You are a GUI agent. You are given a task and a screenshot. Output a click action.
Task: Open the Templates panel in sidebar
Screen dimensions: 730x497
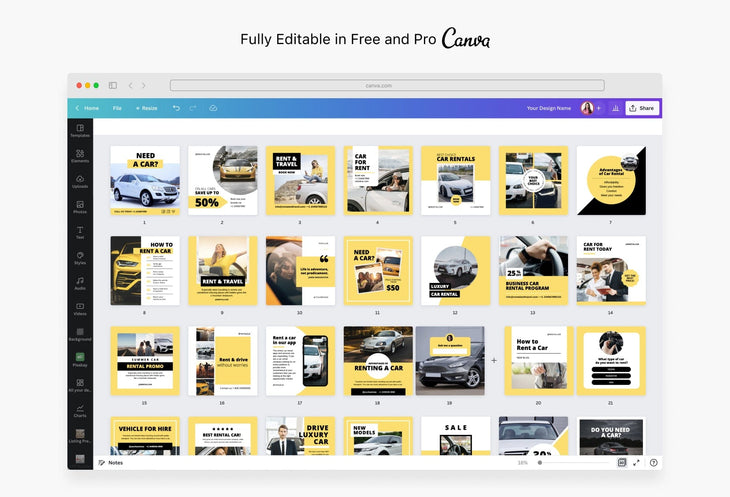[80, 129]
